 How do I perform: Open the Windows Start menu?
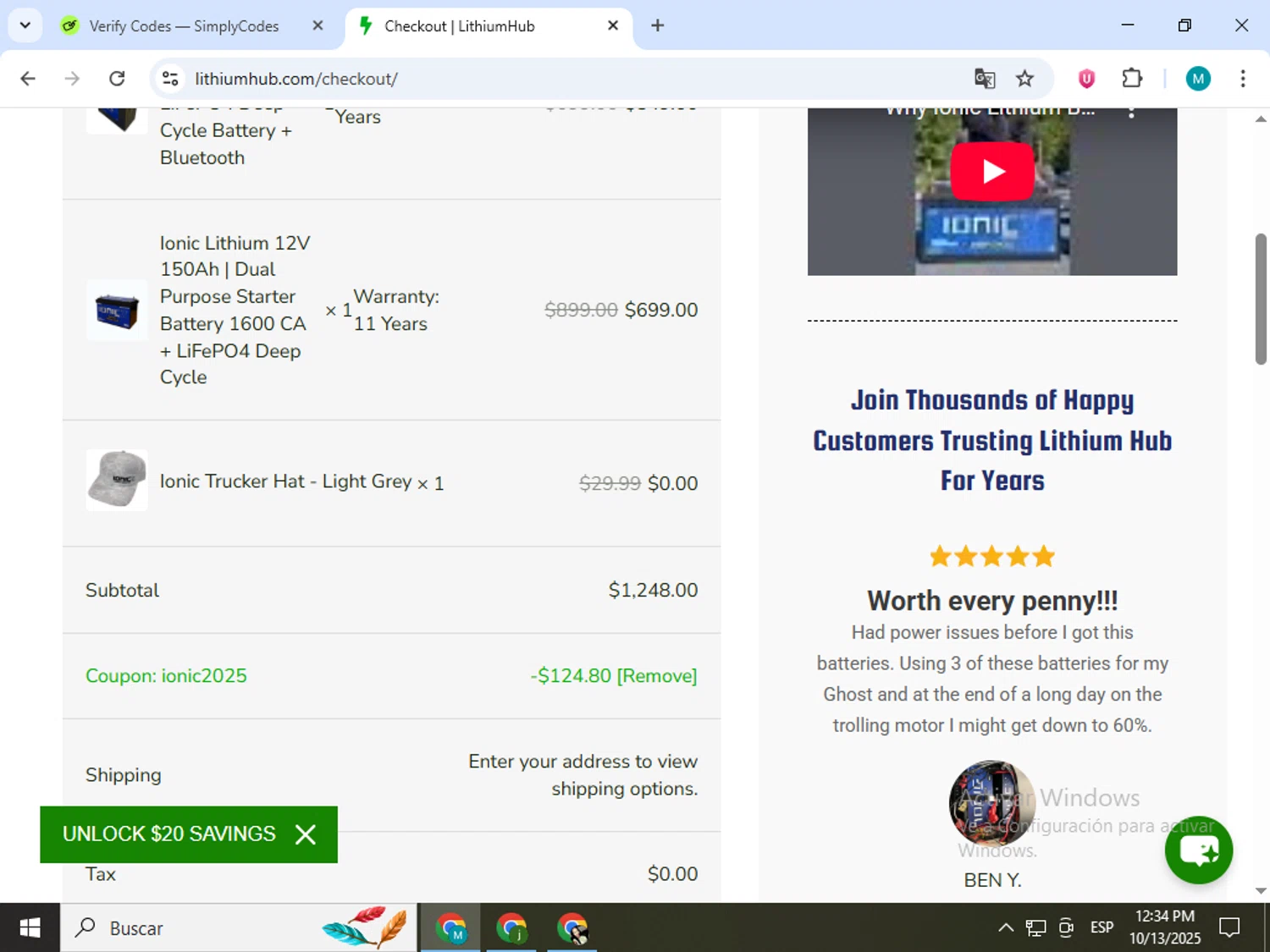click(30, 928)
